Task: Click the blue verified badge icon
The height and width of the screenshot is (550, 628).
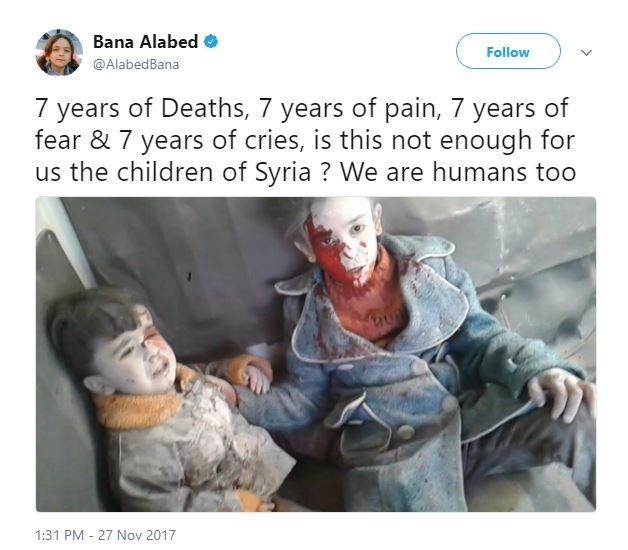Action: 211,42
